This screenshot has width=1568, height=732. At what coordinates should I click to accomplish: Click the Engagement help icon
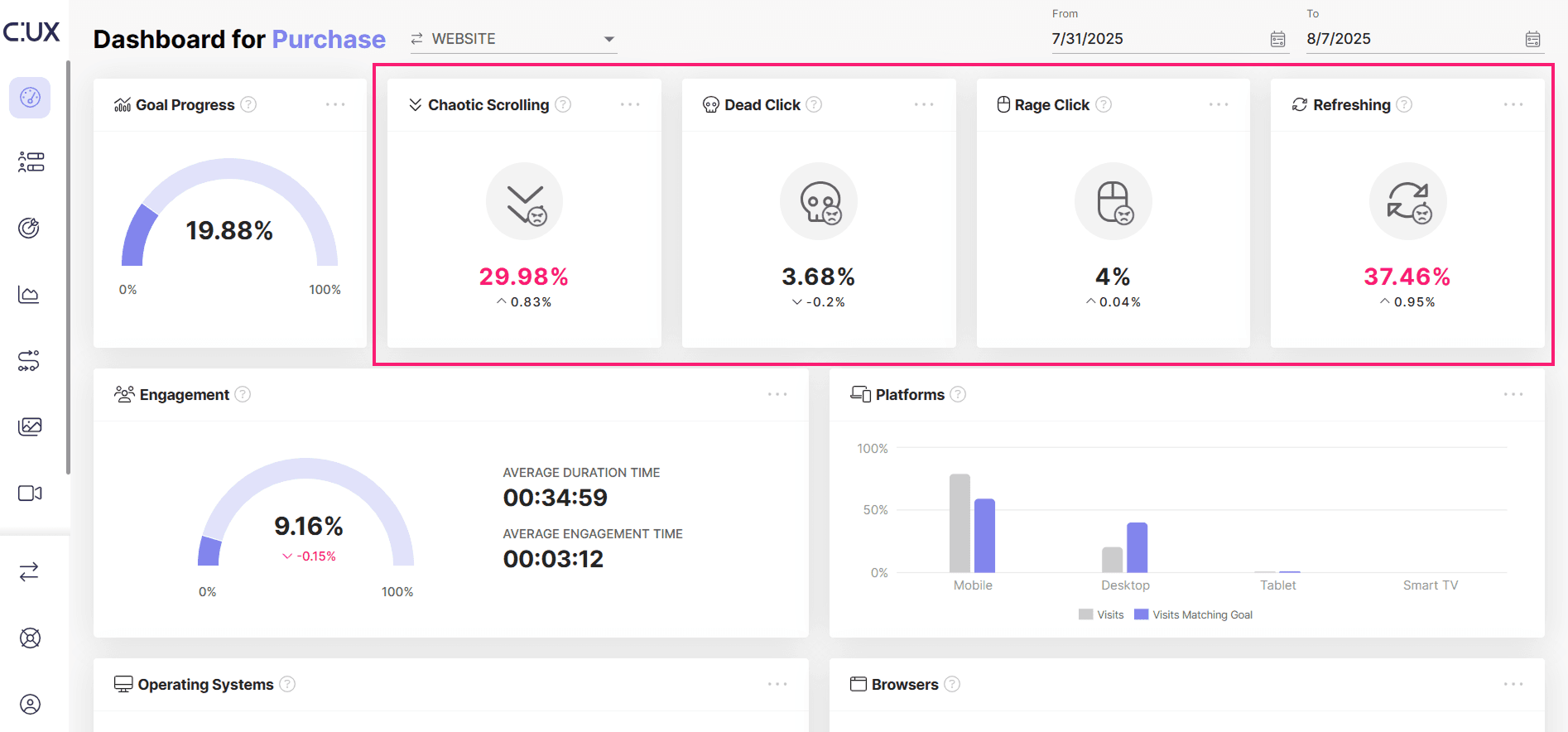coord(243,394)
